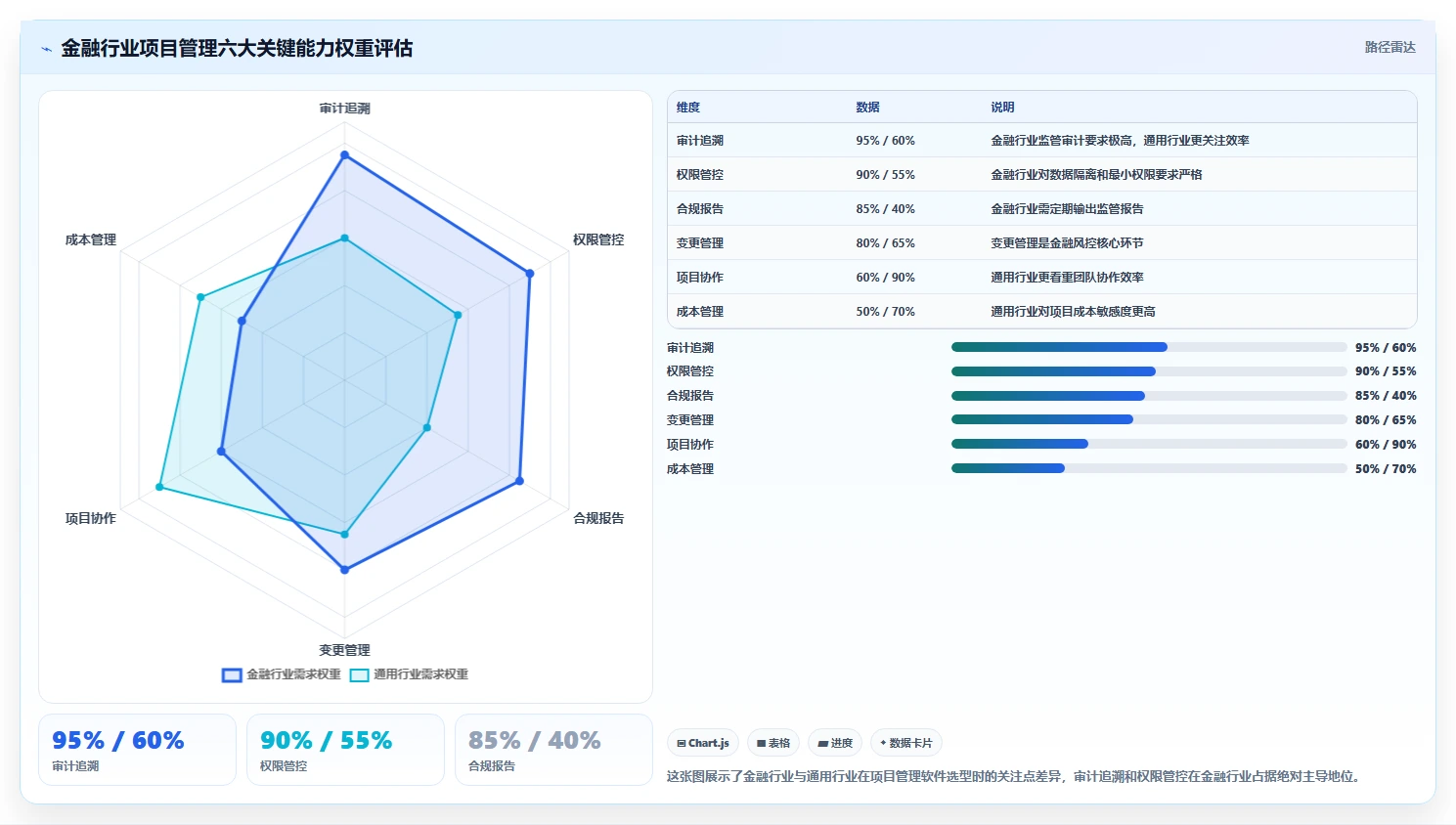This screenshot has width=1456, height=825.
Task: Click the teal 变更管理 radar data point
Action: click(x=344, y=535)
